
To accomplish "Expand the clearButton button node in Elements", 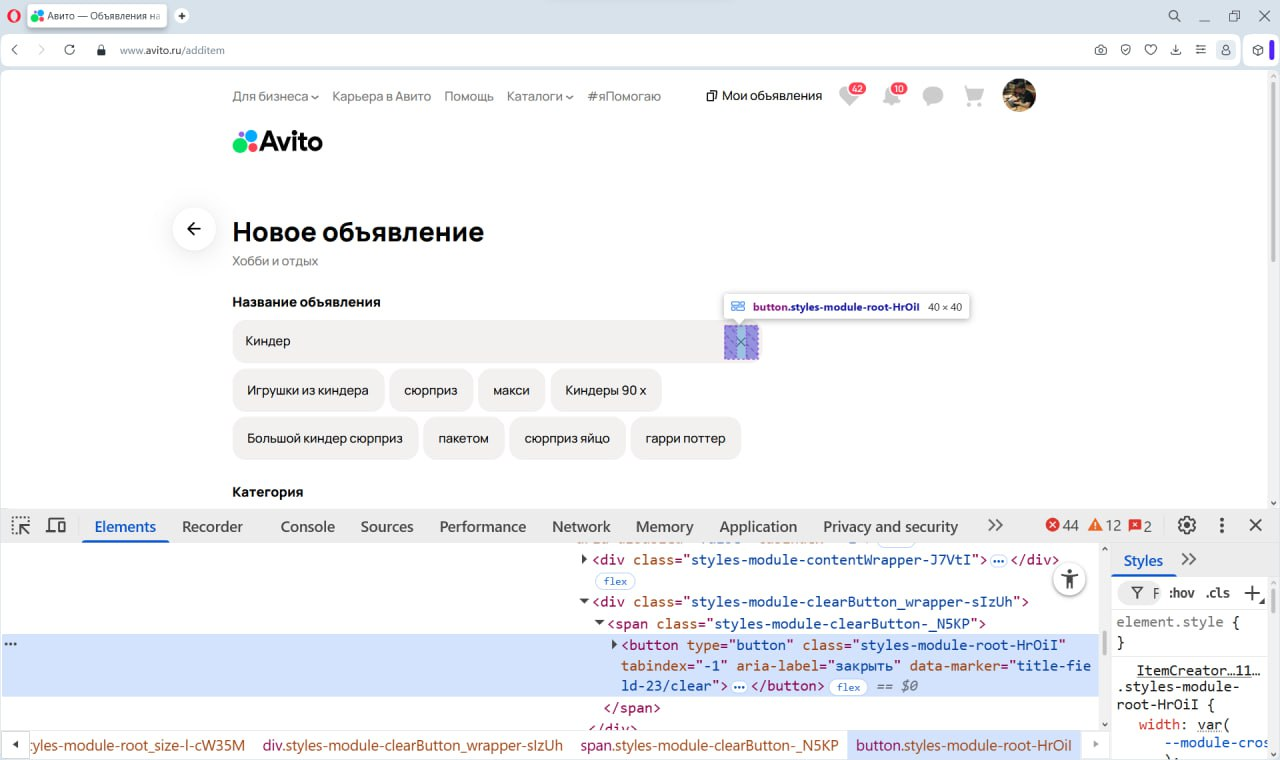I will [613, 644].
